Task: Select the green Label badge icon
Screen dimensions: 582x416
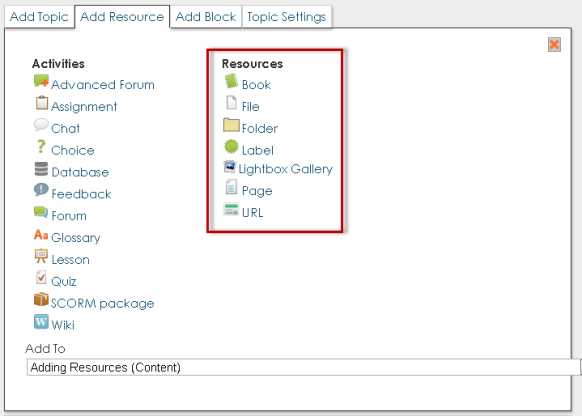Action: [x=231, y=147]
